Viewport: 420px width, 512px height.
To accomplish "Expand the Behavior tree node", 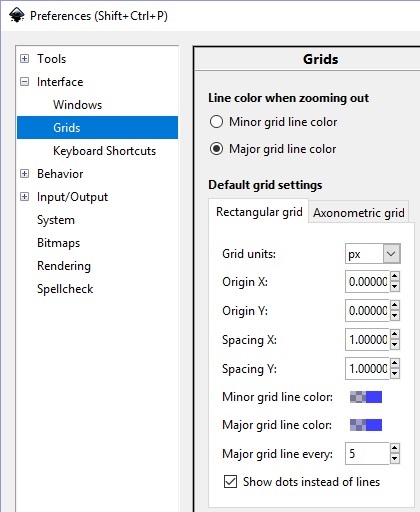I will tap(24, 174).
